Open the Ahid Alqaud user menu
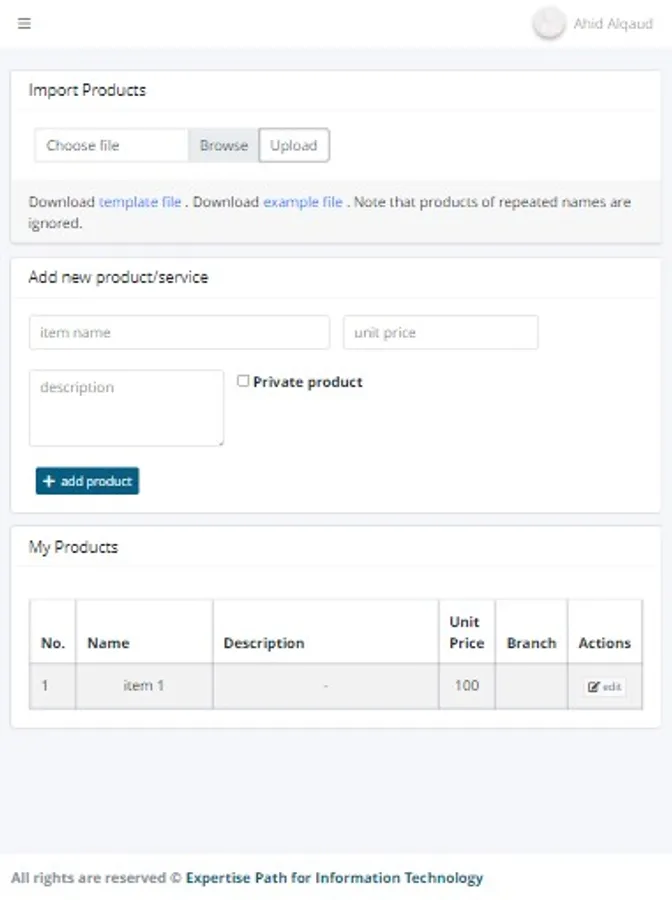This screenshot has height=900, width=672. (613, 24)
